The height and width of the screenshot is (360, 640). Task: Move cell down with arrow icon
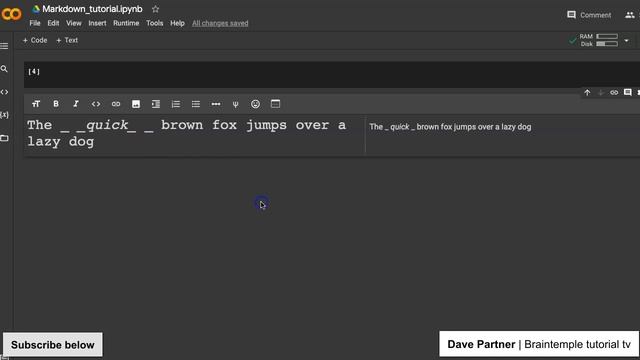(600, 93)
